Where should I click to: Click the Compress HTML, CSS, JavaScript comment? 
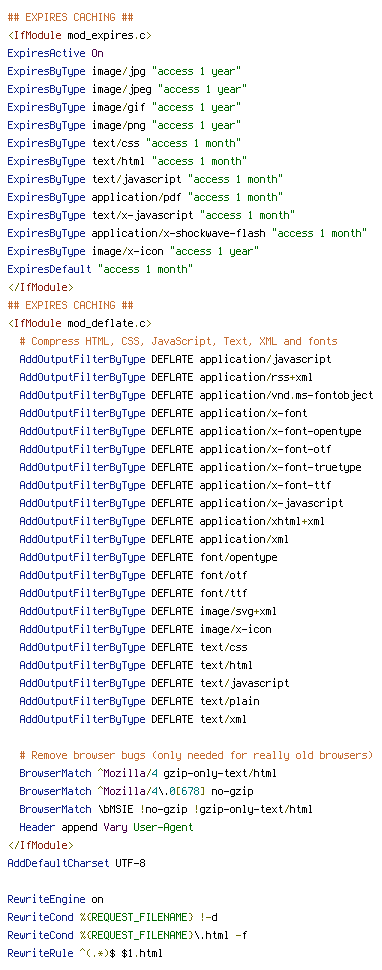pyautogui.click(x=179, y=341)
